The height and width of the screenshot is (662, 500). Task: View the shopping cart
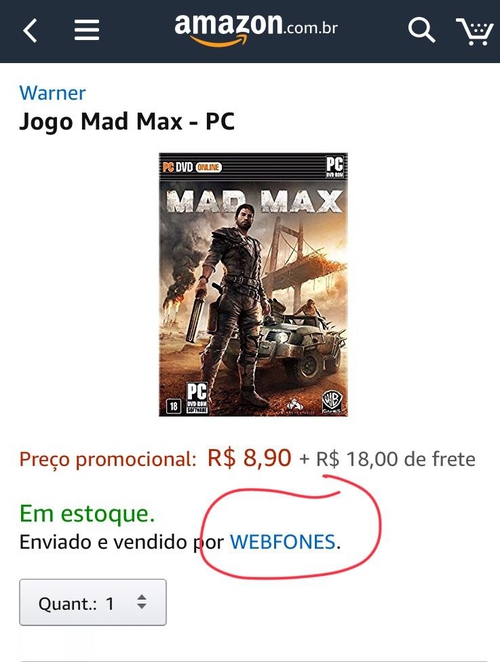(x=475, y=31)
